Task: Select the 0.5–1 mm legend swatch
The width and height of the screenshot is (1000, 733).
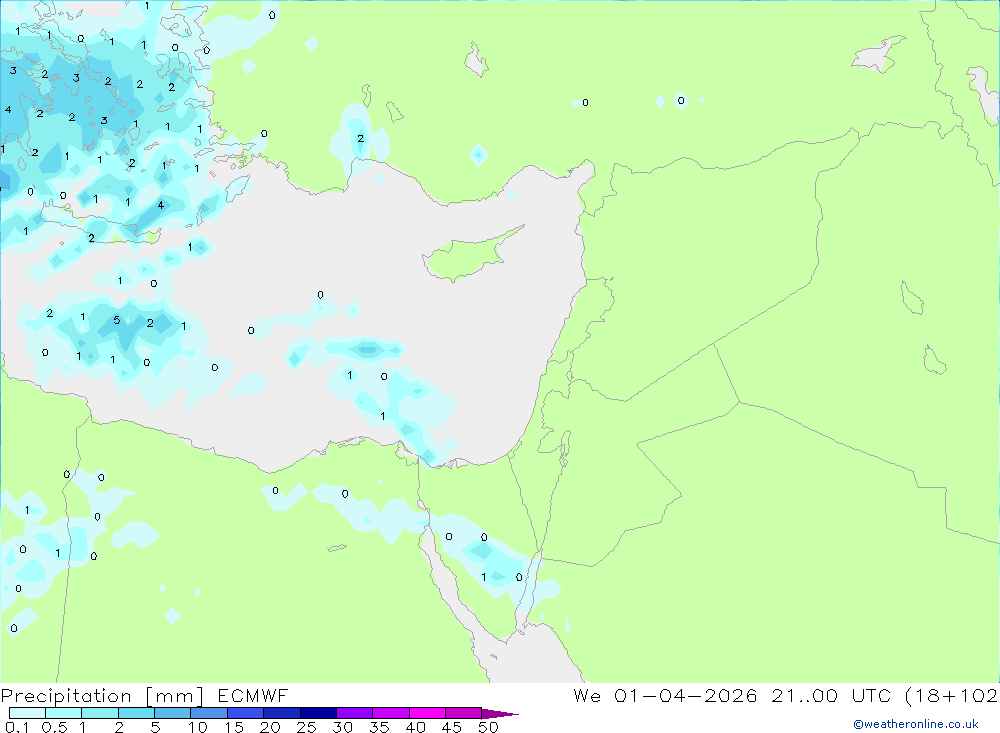Action: (x=63, y=713)
